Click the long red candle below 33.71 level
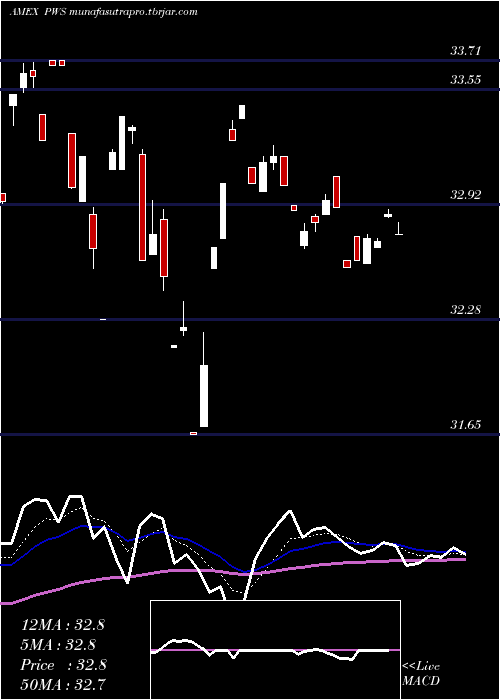This screenshot has height=700, width=500. pos(142,207)
